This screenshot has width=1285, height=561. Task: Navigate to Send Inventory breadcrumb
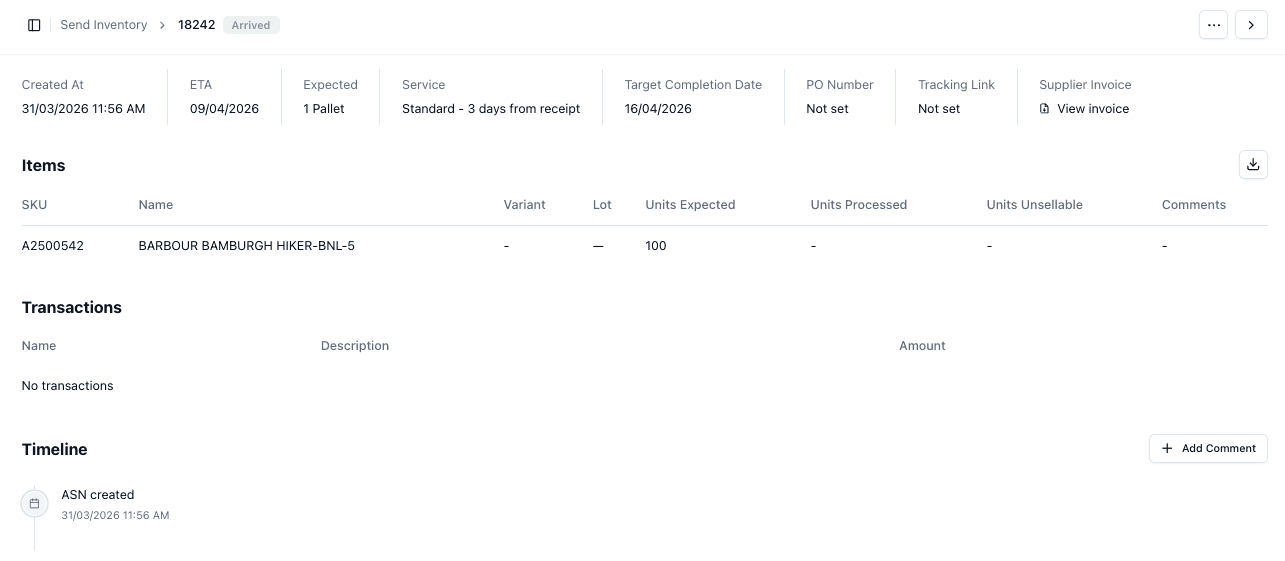pos(103,25)
